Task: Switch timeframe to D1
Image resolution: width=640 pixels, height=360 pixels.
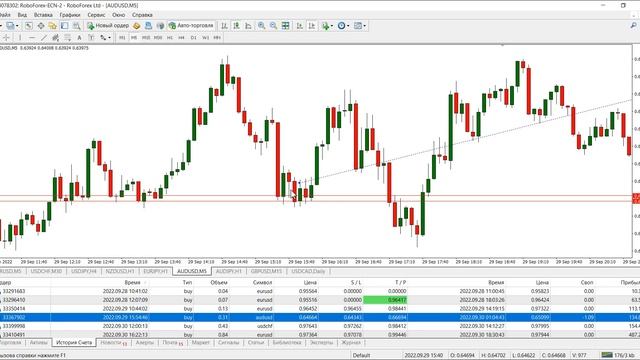Action: (193, 38)
